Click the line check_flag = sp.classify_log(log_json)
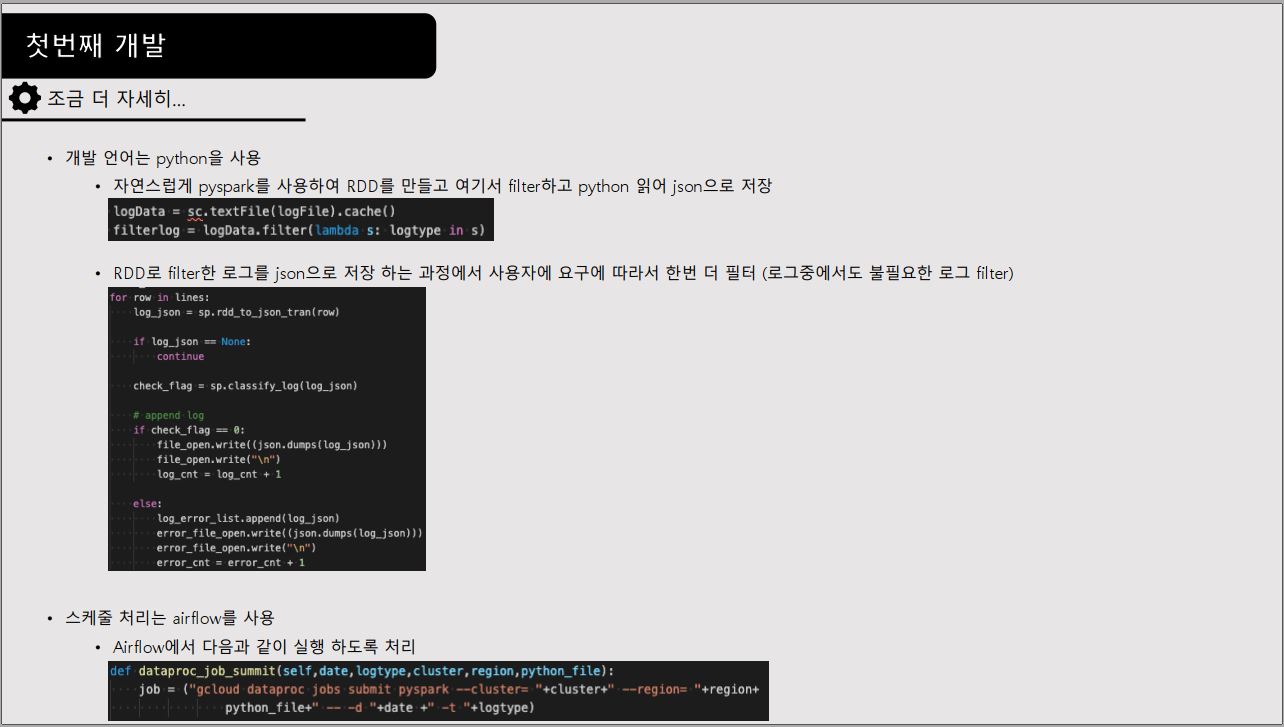 (x=245, y=386)
